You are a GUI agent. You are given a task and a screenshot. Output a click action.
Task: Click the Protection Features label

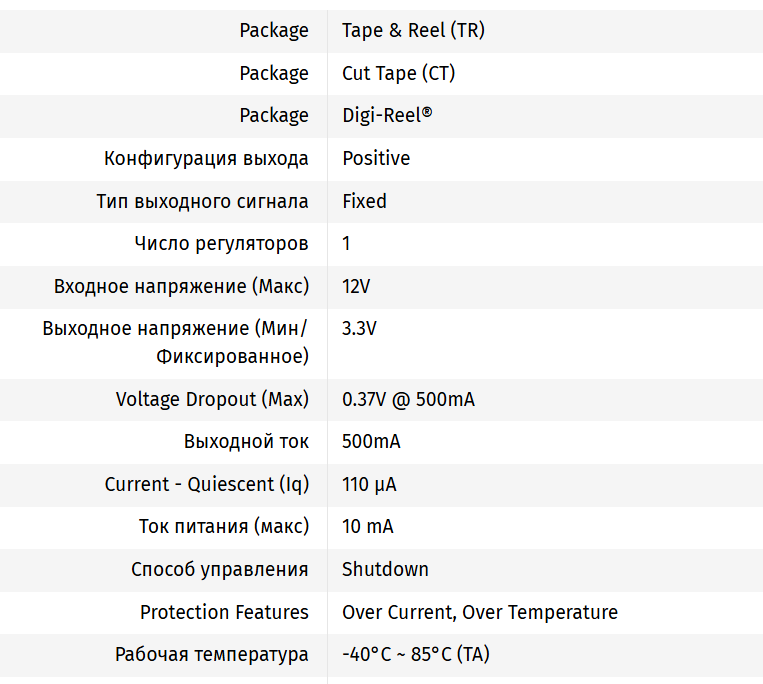224,612
